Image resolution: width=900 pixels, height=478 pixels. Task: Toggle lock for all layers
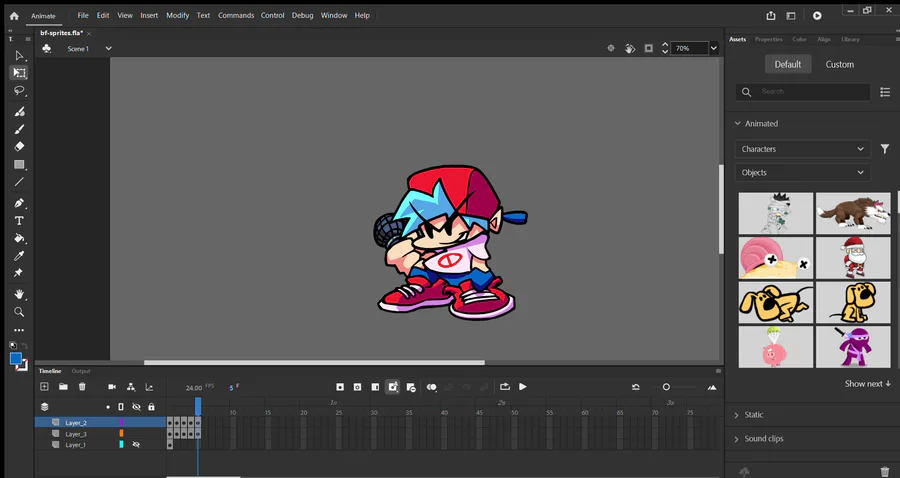[151, 407]
